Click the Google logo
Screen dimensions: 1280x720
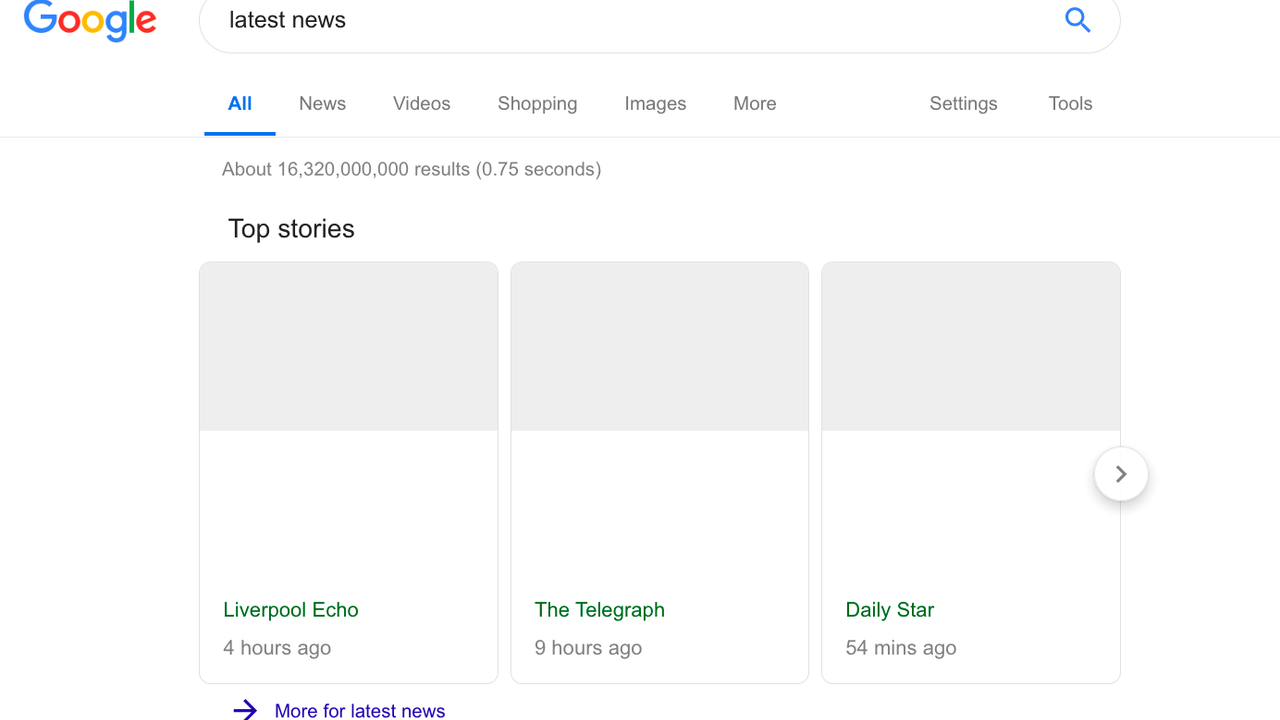point(90,20)
